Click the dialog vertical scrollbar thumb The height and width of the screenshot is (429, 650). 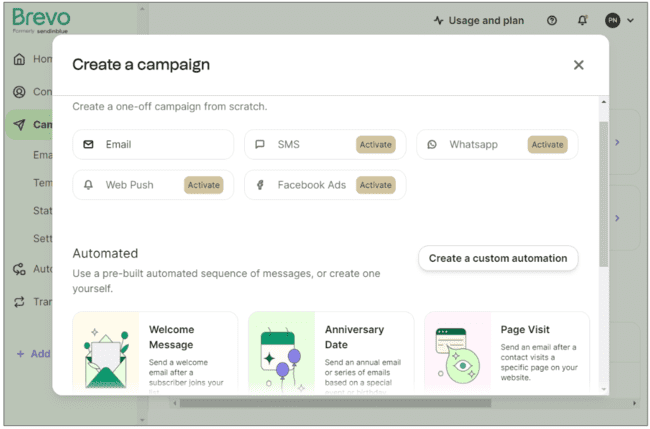click(604, 194)
